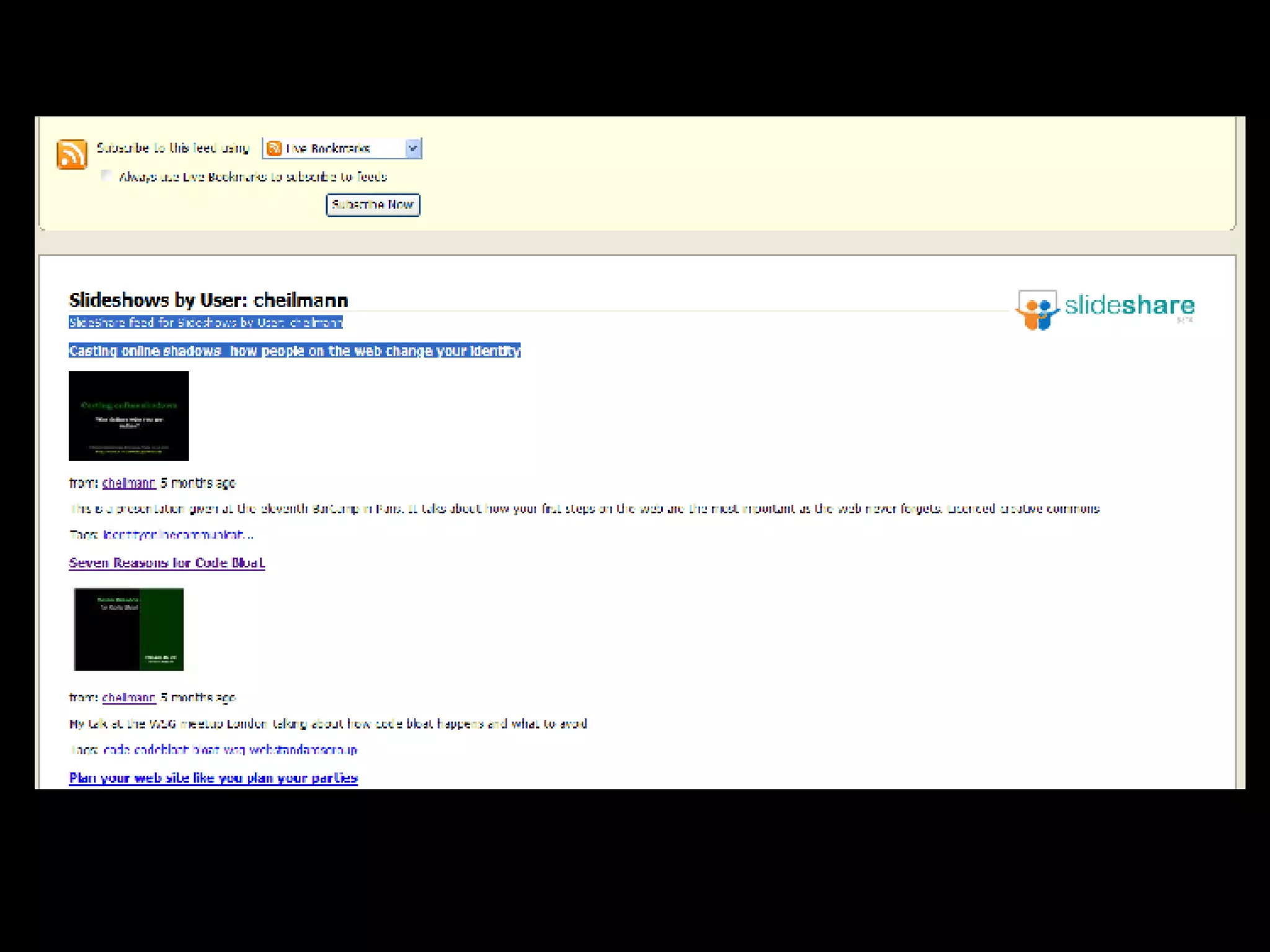Click the small RSS icon beside Live Bookmarks
The image size is (1270, 952).
pyautogui.click(x=274, y=148)
